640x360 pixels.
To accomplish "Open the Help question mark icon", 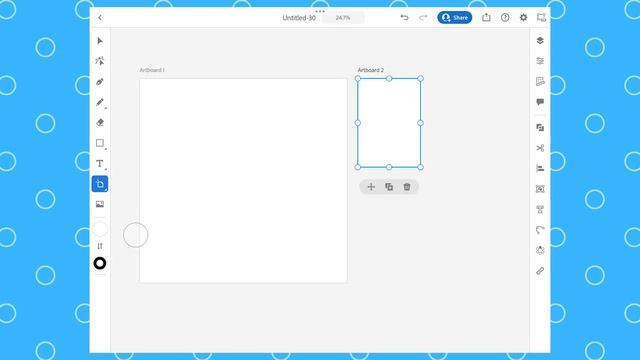I will [505, 18].
